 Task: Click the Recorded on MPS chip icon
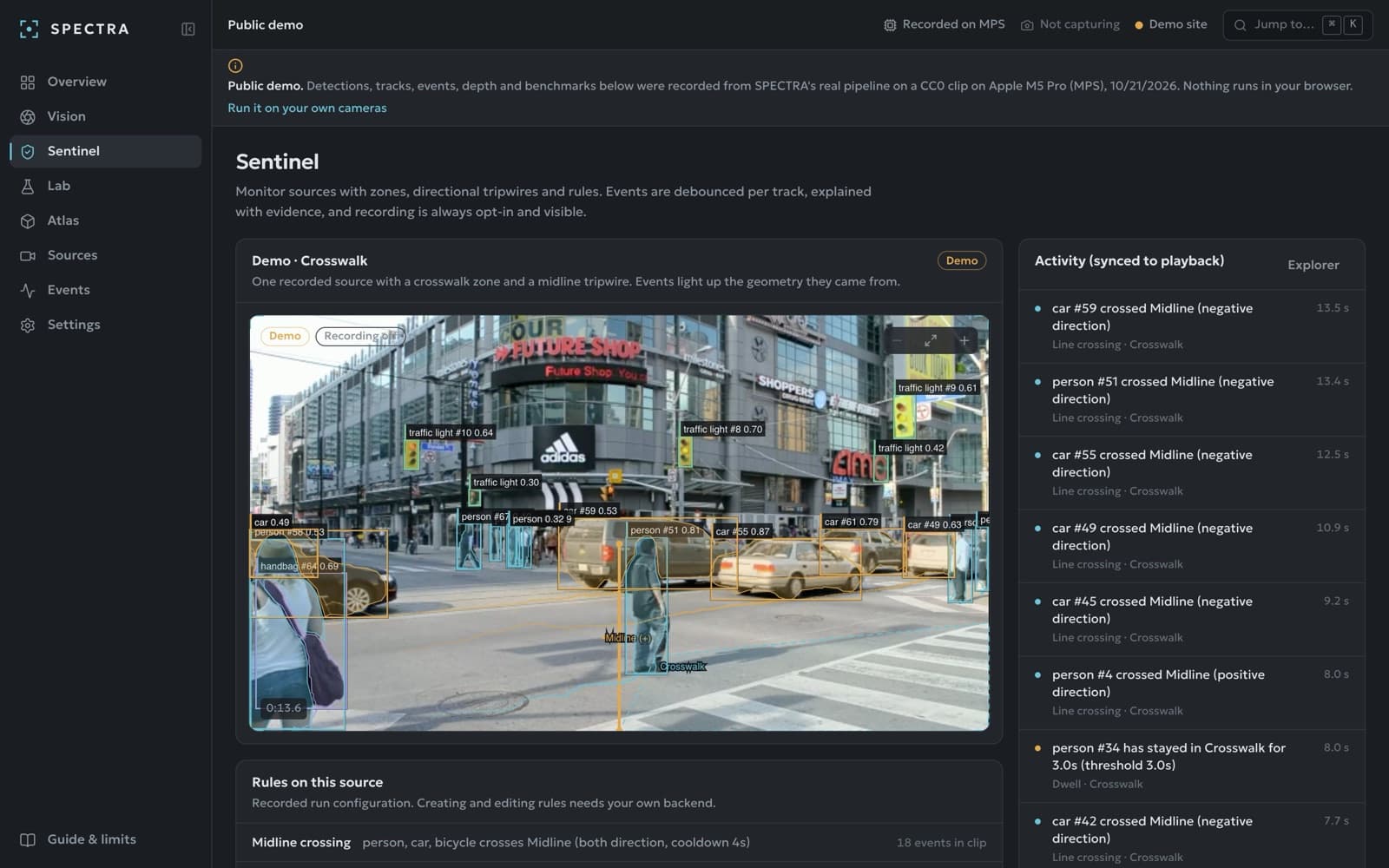pos(890,25)
